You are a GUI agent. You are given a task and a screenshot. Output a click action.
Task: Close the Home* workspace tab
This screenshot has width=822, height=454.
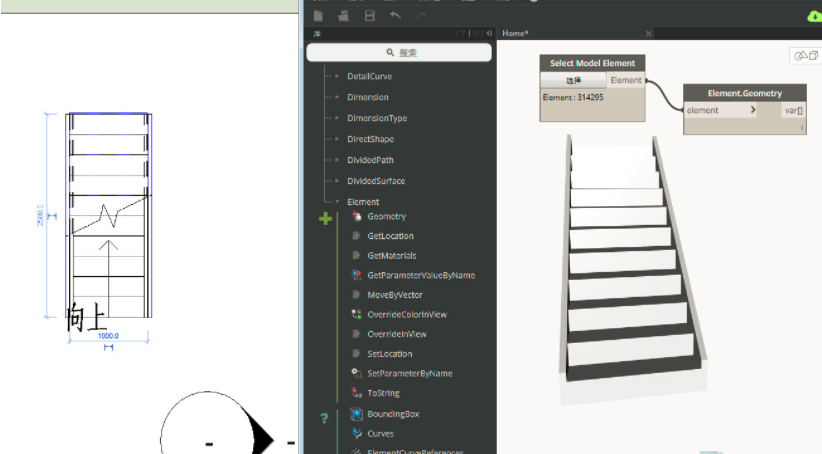pos(648,34)
